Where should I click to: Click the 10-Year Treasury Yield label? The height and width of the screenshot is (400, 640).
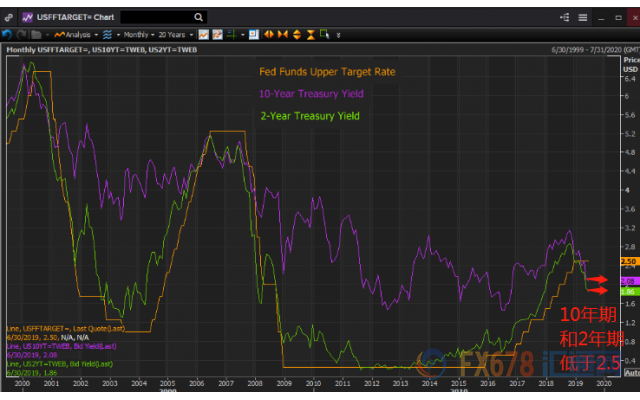tap(311, 94)
